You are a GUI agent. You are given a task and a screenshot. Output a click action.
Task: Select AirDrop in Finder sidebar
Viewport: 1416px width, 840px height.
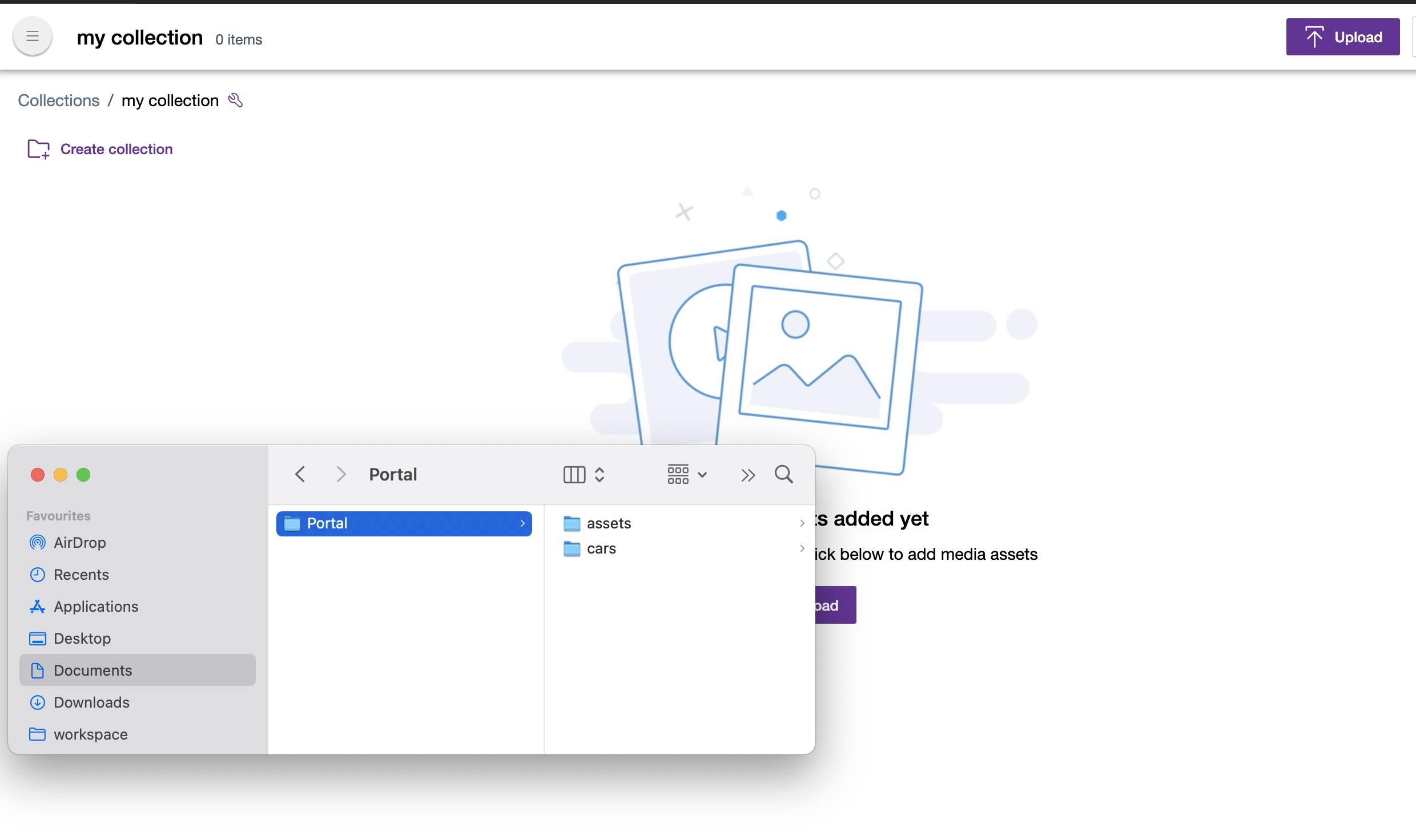click(x=79, y=543)
